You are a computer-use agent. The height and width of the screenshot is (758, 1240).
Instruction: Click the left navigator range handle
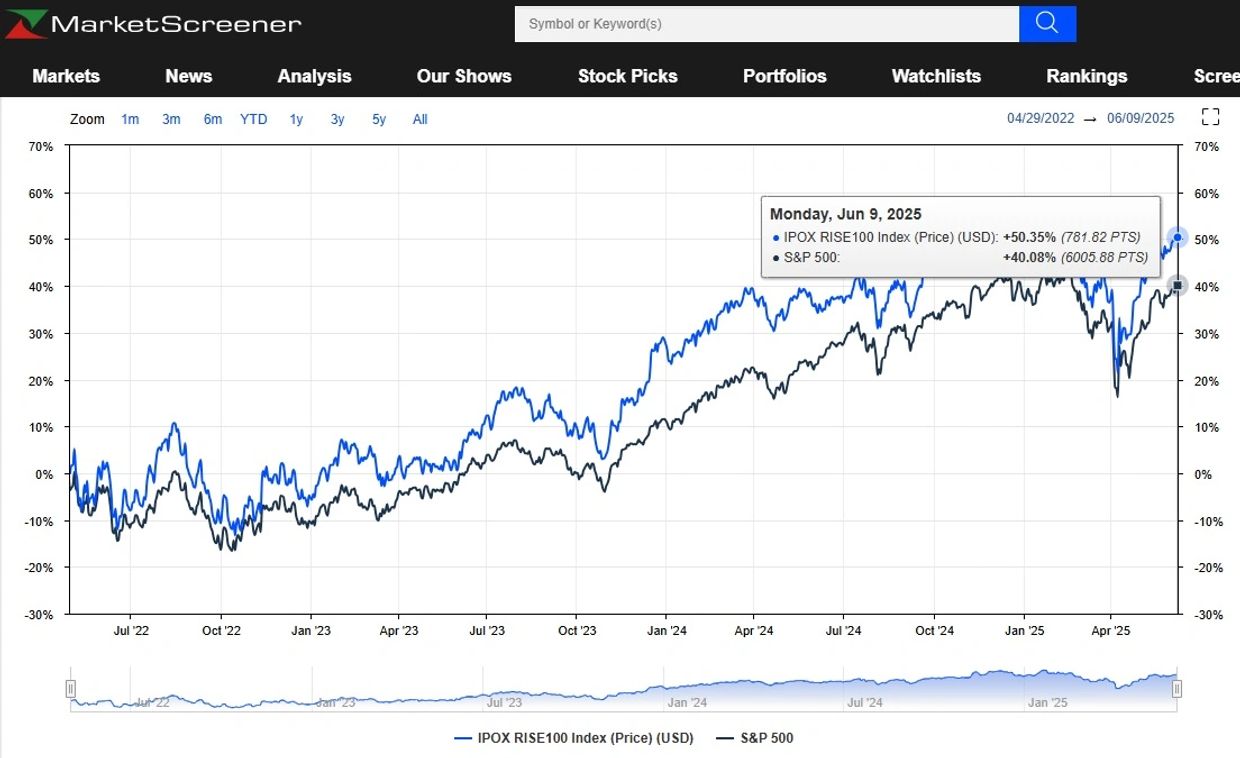[x=71, y=688]
